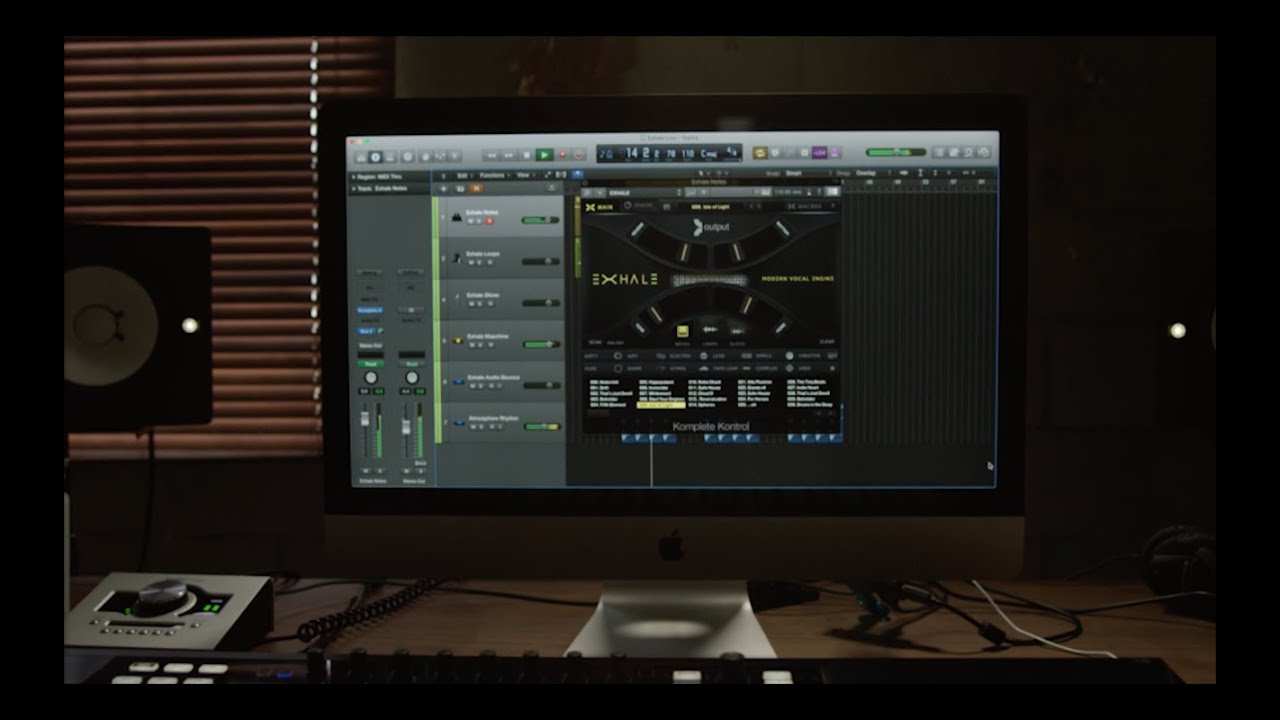Select the LOOPS mode icon in Exhale
The image size is (1280, 720).
point(709,330)
